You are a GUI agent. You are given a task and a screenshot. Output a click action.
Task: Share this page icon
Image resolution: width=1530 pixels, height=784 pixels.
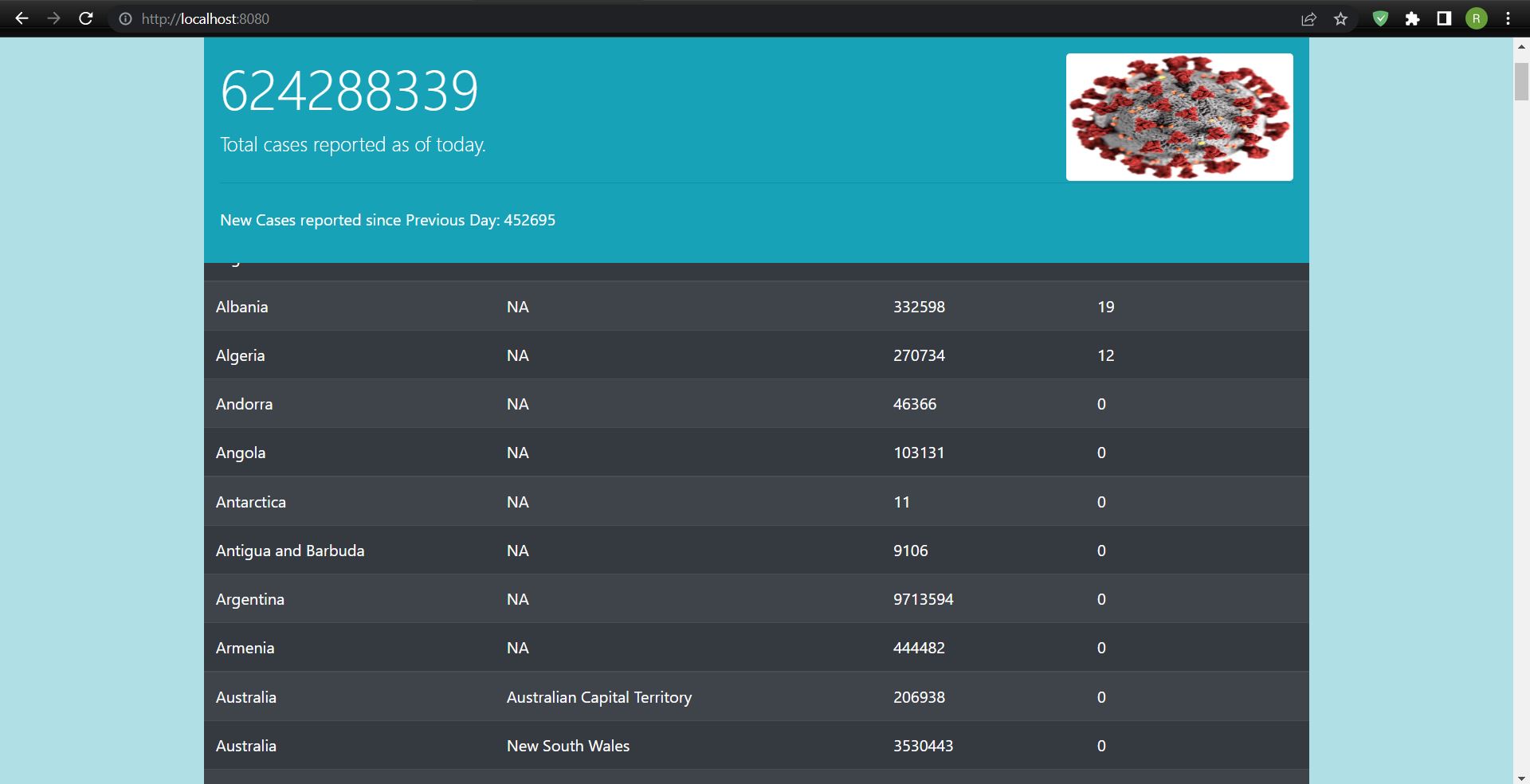pyautogui.click(x=1308, y=19)
